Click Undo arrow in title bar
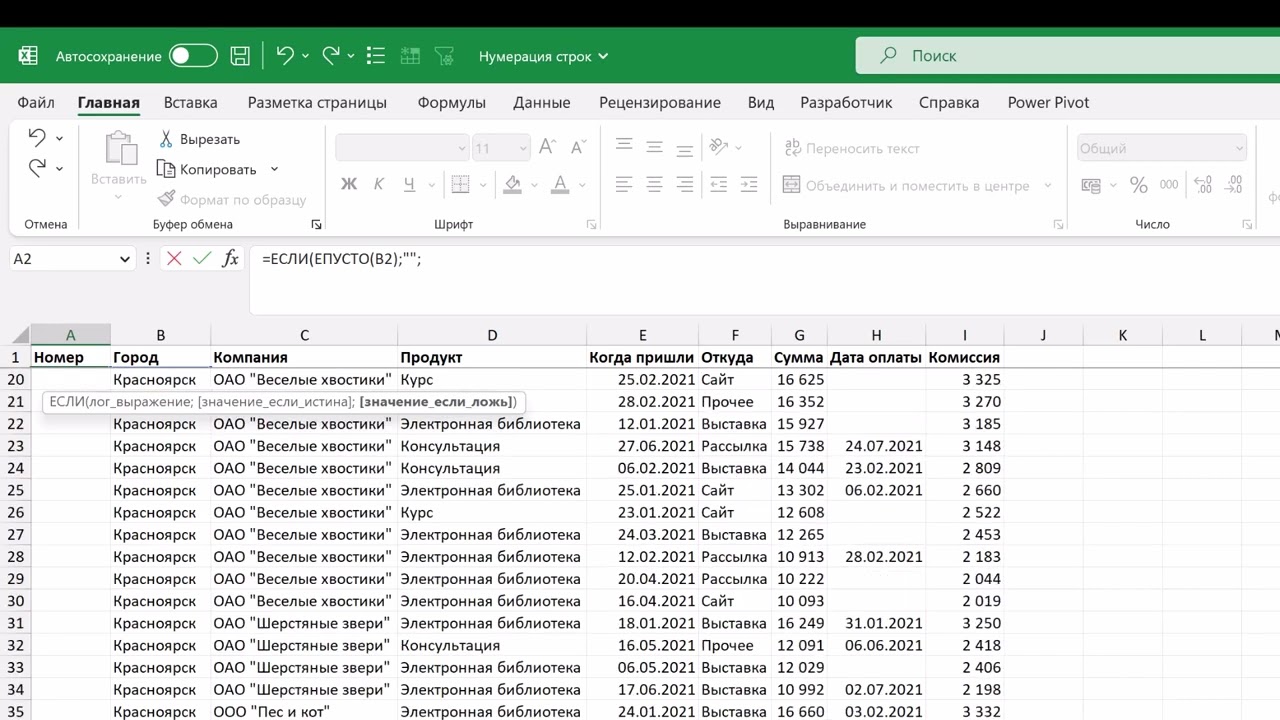Screen dimensions: 1280x720 point(285,56)
